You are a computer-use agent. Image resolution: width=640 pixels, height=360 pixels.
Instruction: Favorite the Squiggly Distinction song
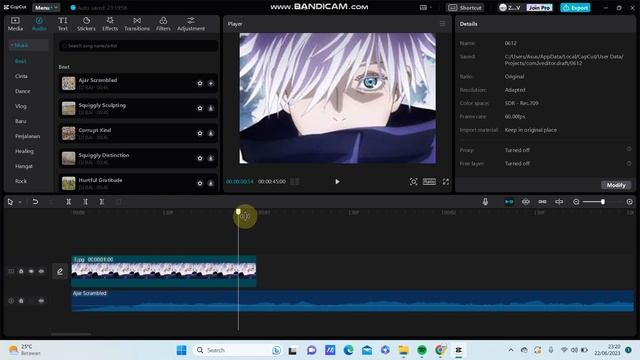point(200,158)
